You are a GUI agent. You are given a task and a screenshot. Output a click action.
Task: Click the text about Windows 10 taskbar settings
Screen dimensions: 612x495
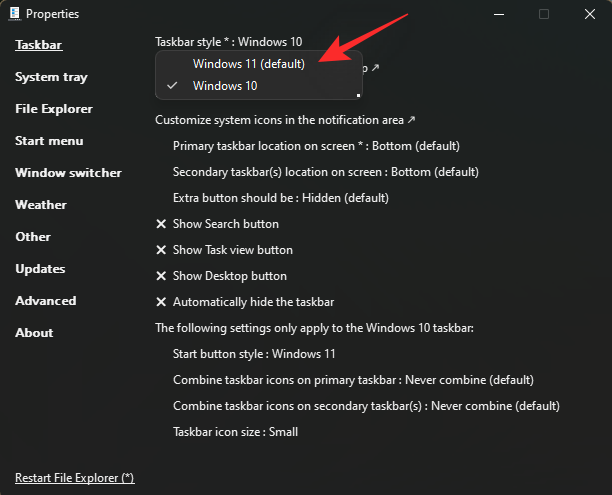point(314,328)
